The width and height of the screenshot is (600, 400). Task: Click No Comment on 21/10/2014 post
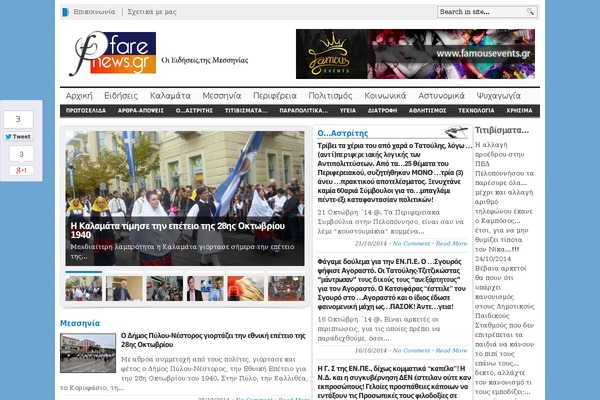click(411, 243)
